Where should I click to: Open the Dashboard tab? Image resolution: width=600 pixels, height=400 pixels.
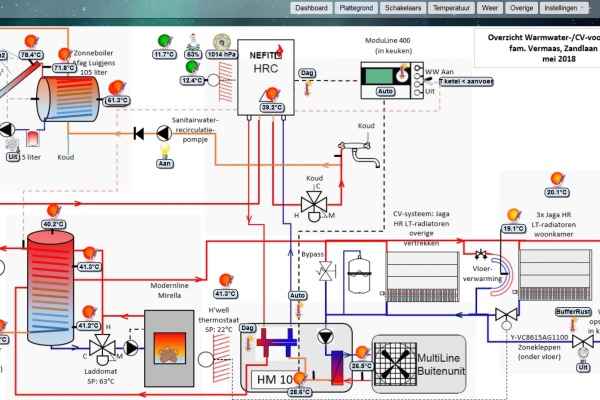tap(311, 8)
